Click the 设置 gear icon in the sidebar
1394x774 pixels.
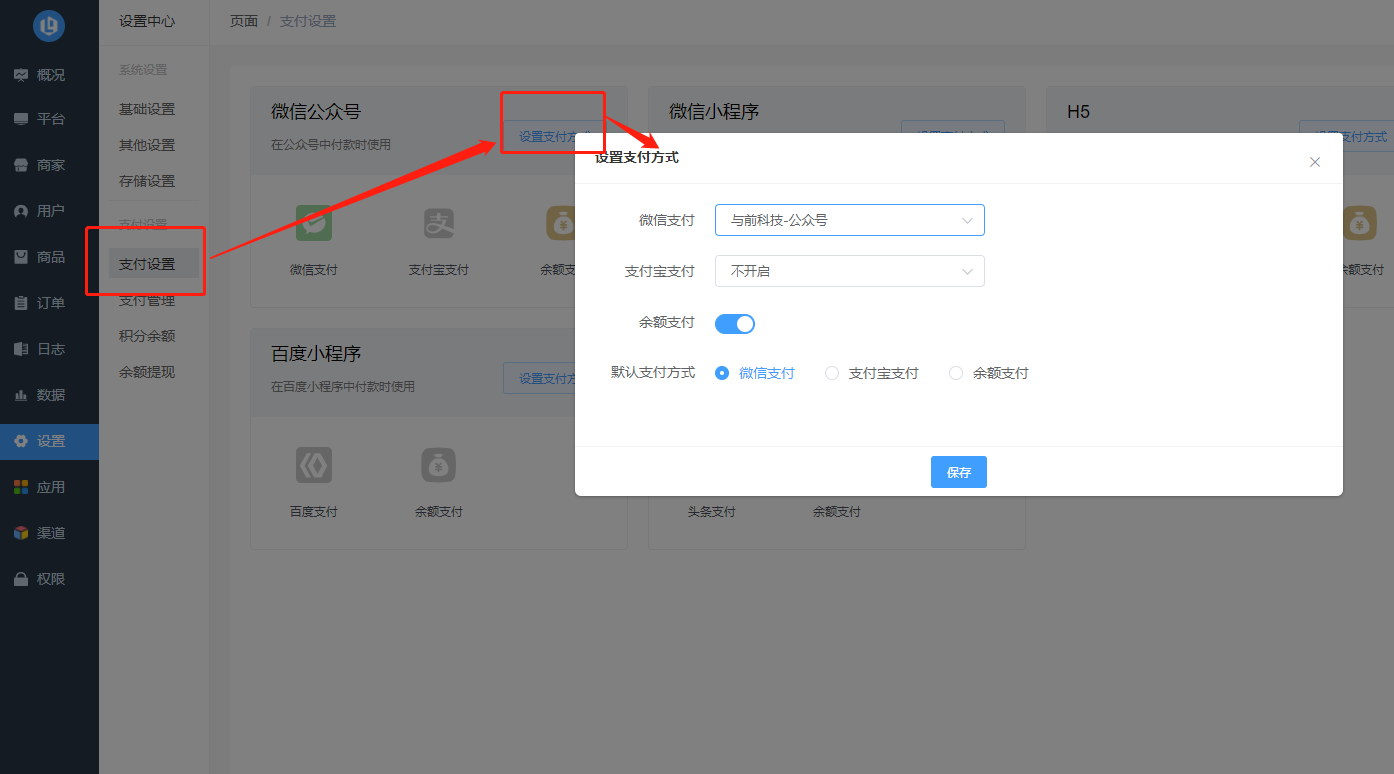pyautogui.click(x=20, y=441)
